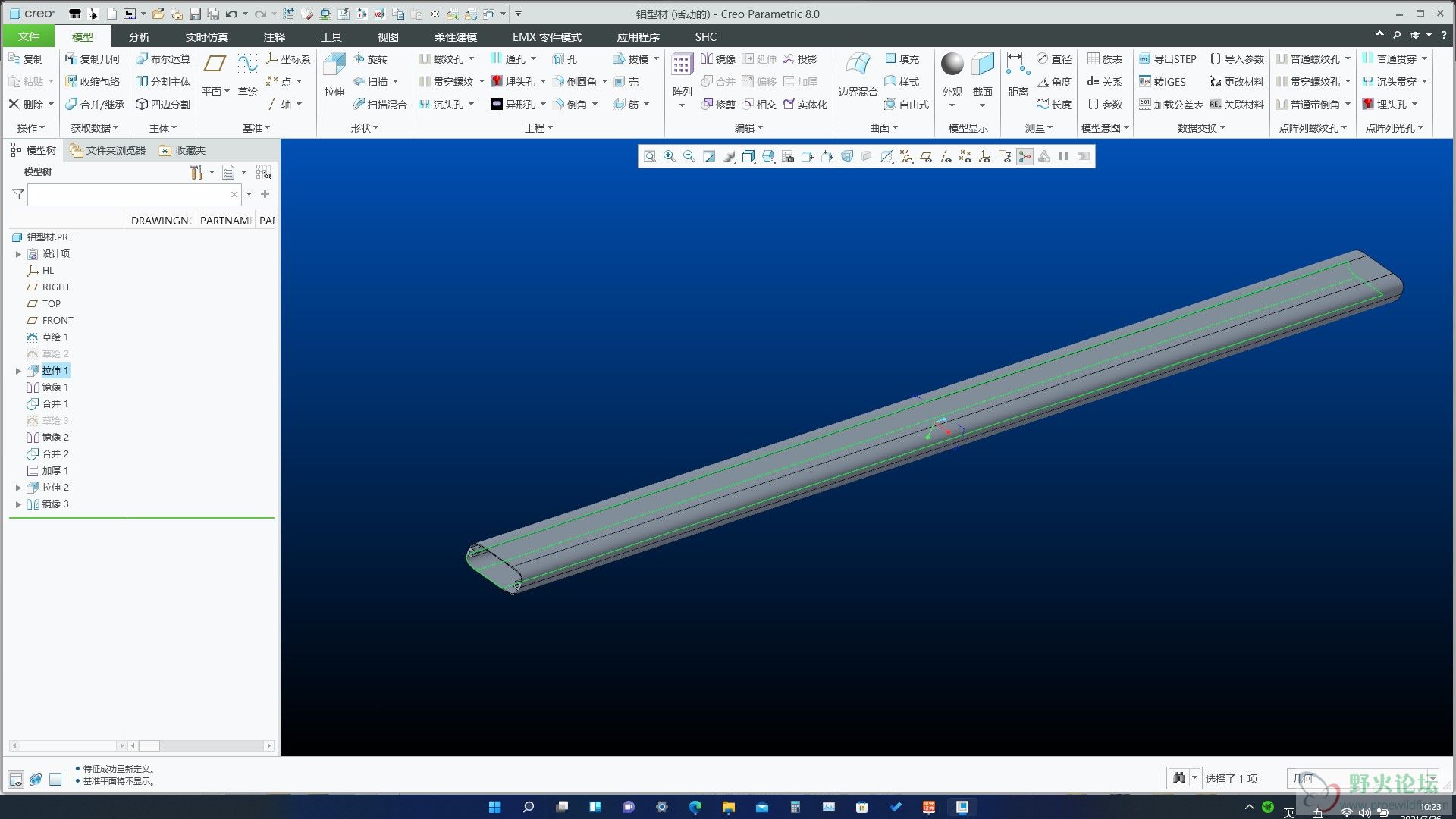Click the Repaint icon in graphics toolbar

pyautogui.click(x=709, y=157)
